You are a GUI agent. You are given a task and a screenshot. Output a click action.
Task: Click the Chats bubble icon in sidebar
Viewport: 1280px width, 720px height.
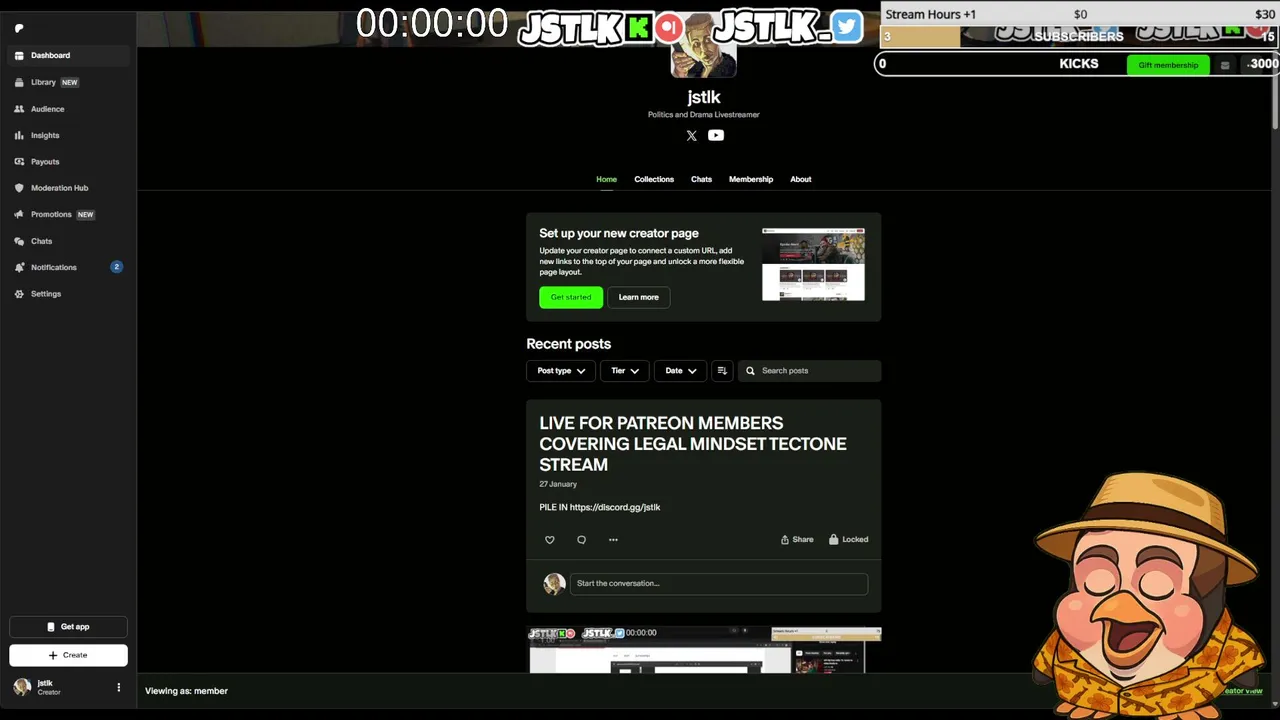[x=19, y=241]
